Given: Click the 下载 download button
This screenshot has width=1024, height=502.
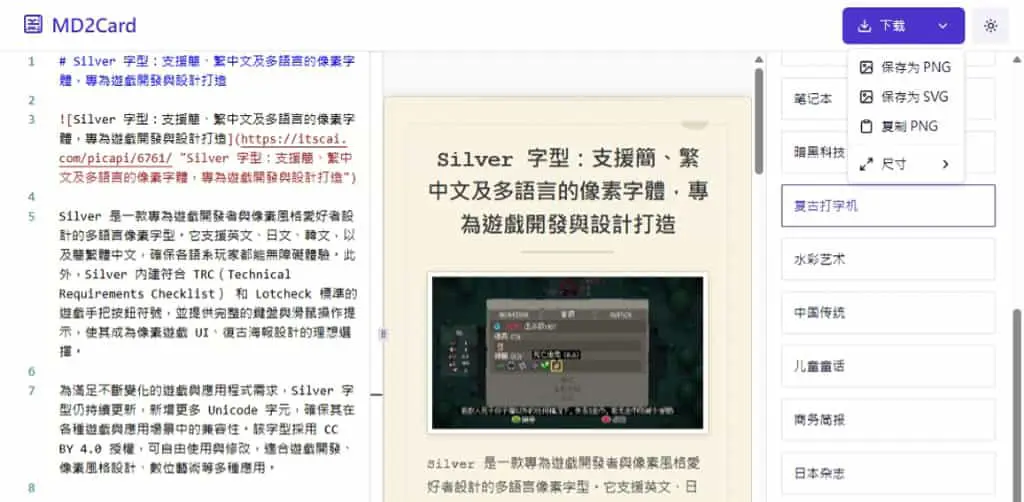Looking at the screenshot, I should click(903, 25).
